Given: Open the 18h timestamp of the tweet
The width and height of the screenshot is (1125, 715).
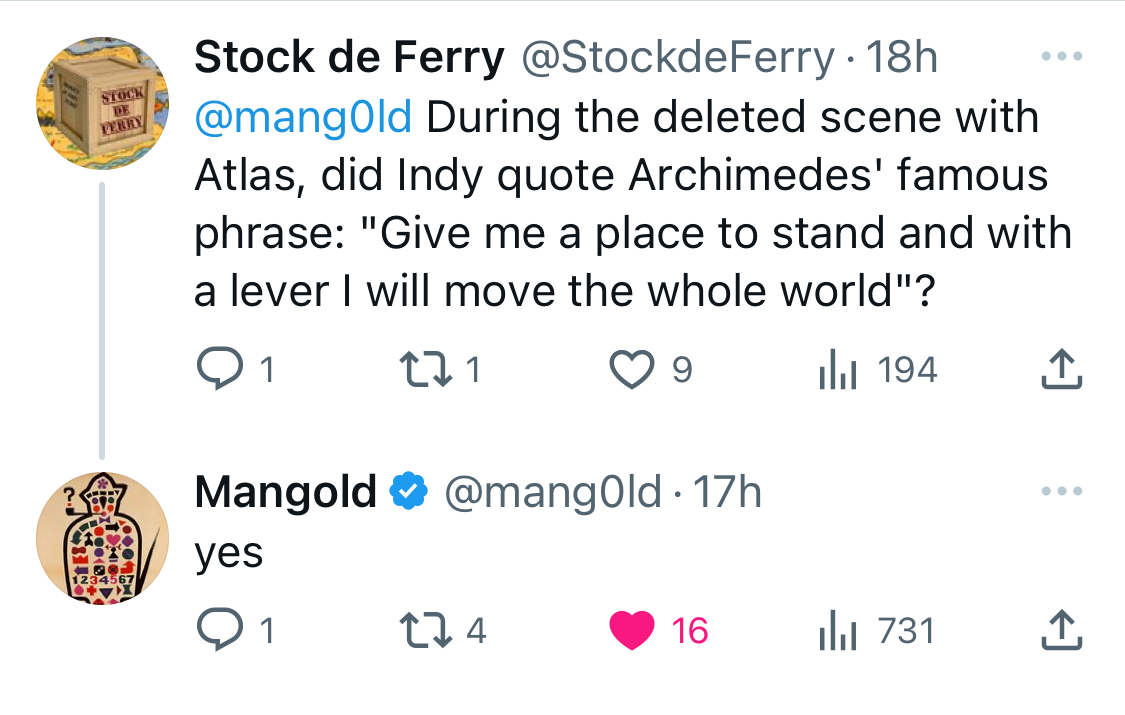Looking at the screenshot, I should 903,58.
